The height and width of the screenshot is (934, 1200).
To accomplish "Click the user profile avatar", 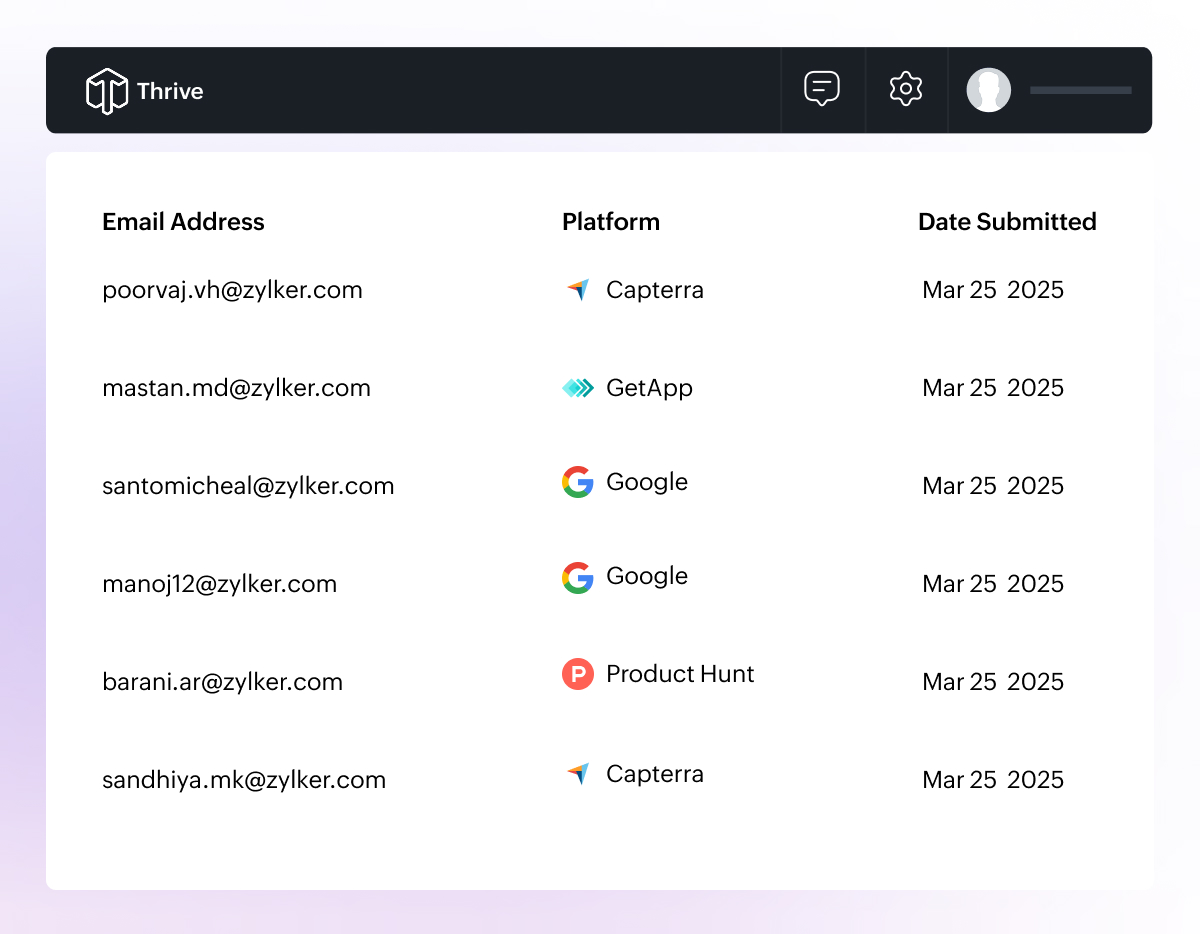I will (x=988, y=90).
